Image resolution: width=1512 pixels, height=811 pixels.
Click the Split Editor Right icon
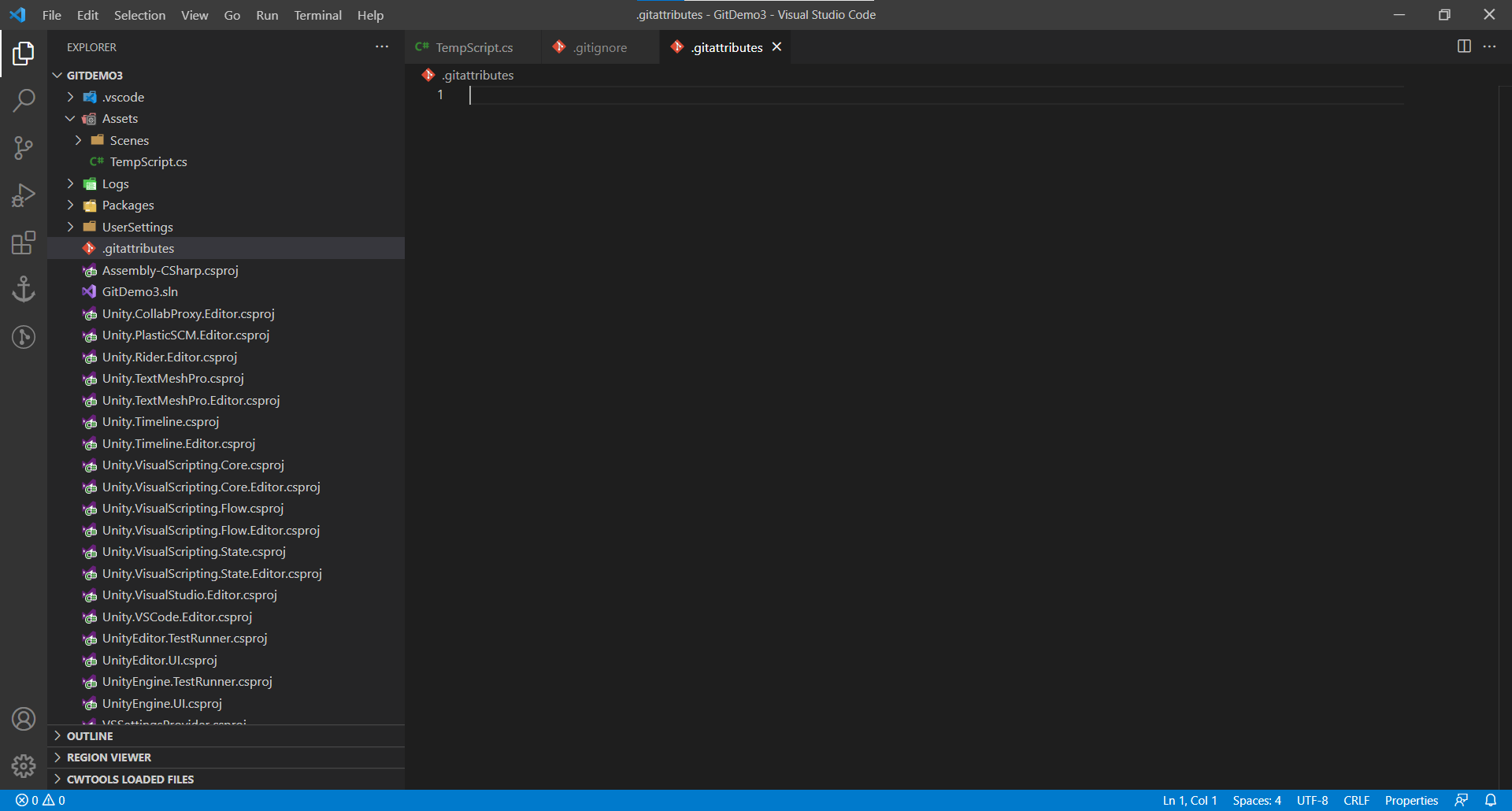[x=1464, y=46]
